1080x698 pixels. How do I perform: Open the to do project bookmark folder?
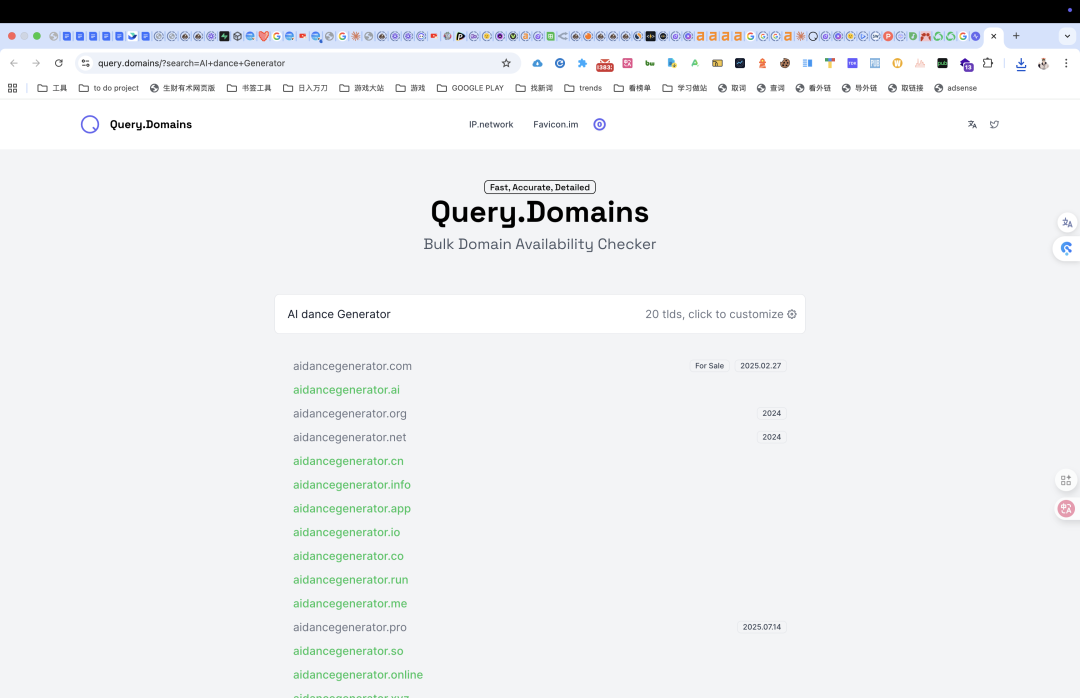(x=109, y=88)
